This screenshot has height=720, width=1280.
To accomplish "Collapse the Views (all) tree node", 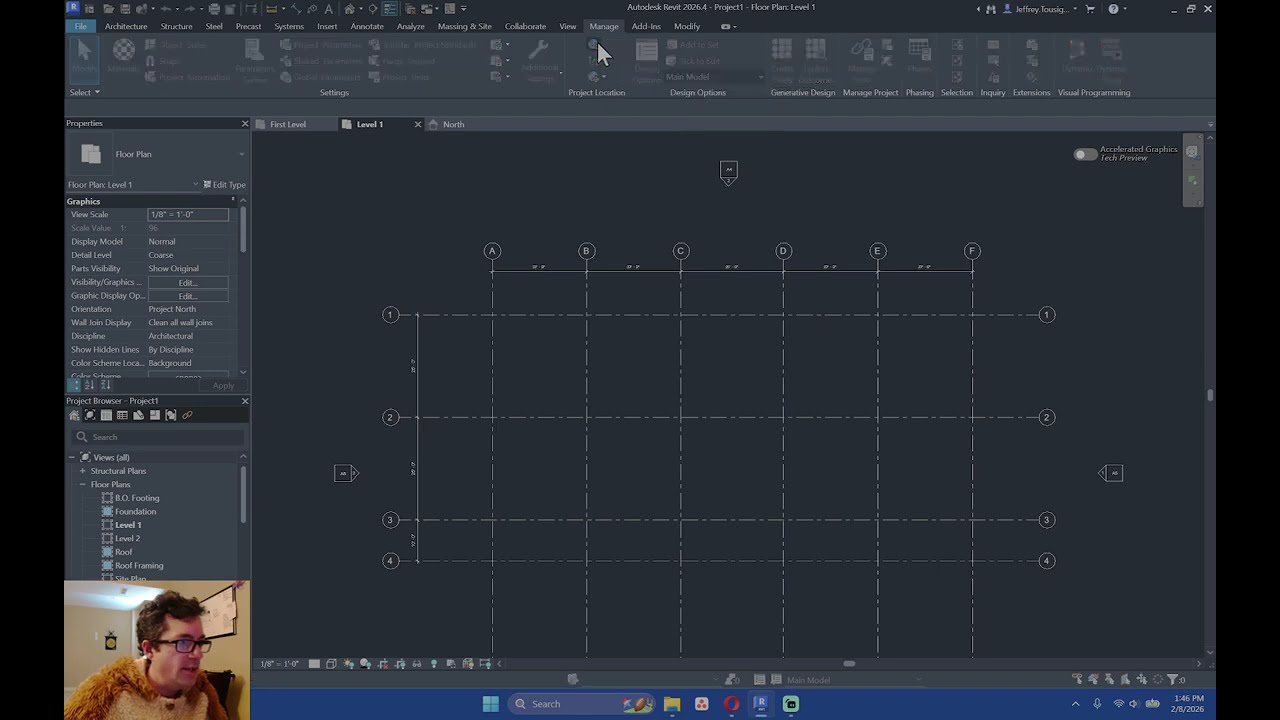I will pyautogui.click(x=72, y=457).
